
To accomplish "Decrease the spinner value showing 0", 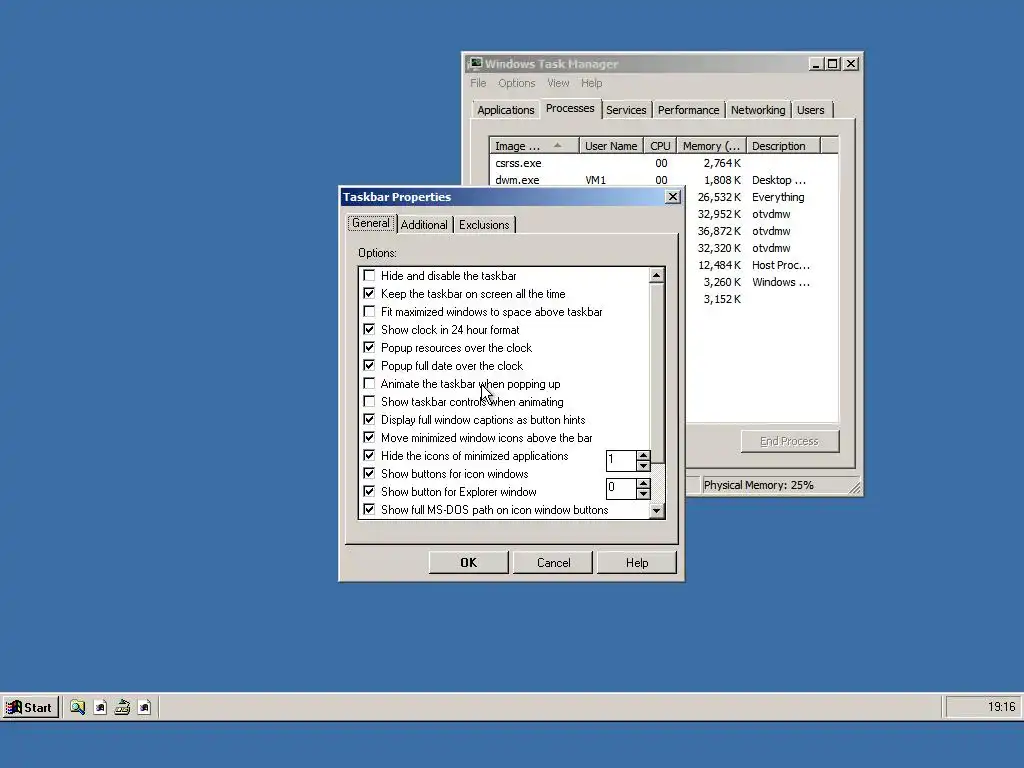I will point(643,493).
